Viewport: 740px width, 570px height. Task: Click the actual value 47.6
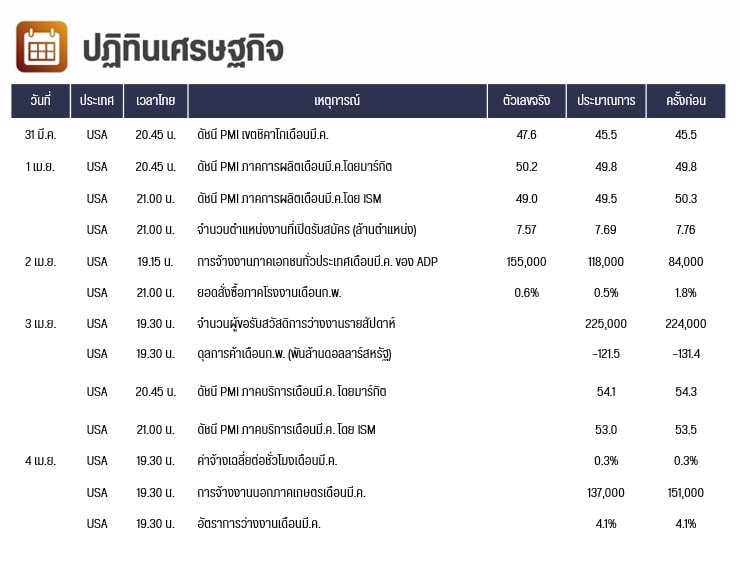526,135
